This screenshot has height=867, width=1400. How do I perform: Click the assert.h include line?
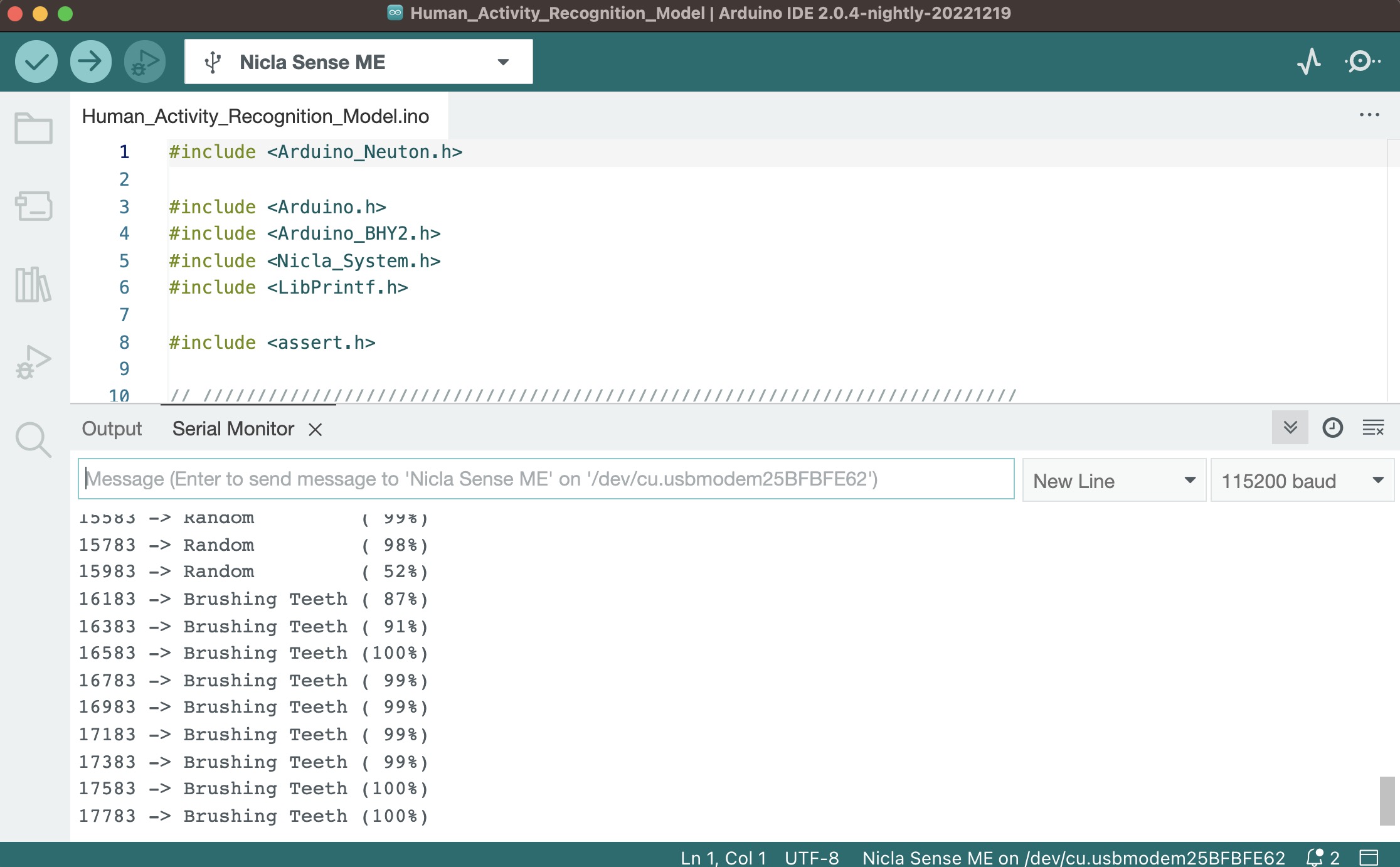(272, 343)
